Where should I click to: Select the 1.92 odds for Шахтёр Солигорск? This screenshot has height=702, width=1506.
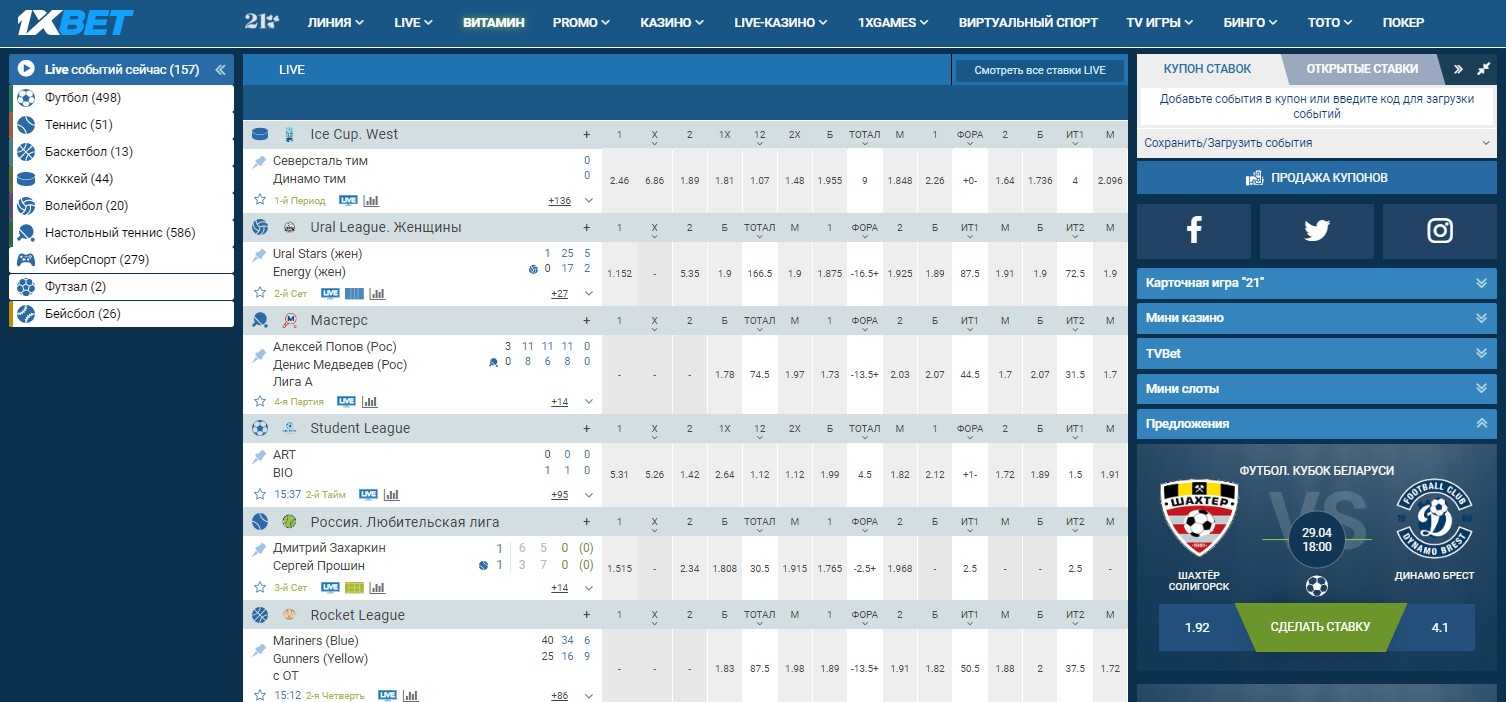[1197, 628]
